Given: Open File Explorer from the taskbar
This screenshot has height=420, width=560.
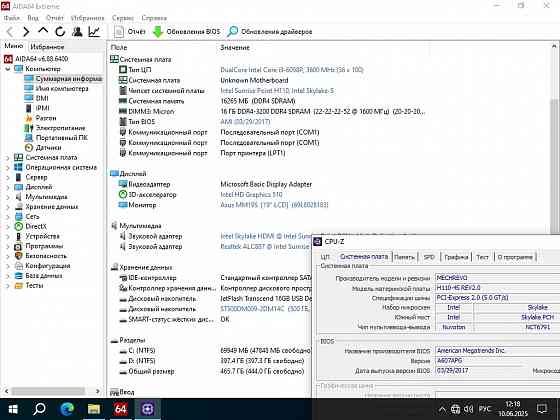Looking at the screenshot, I should 94,409.
